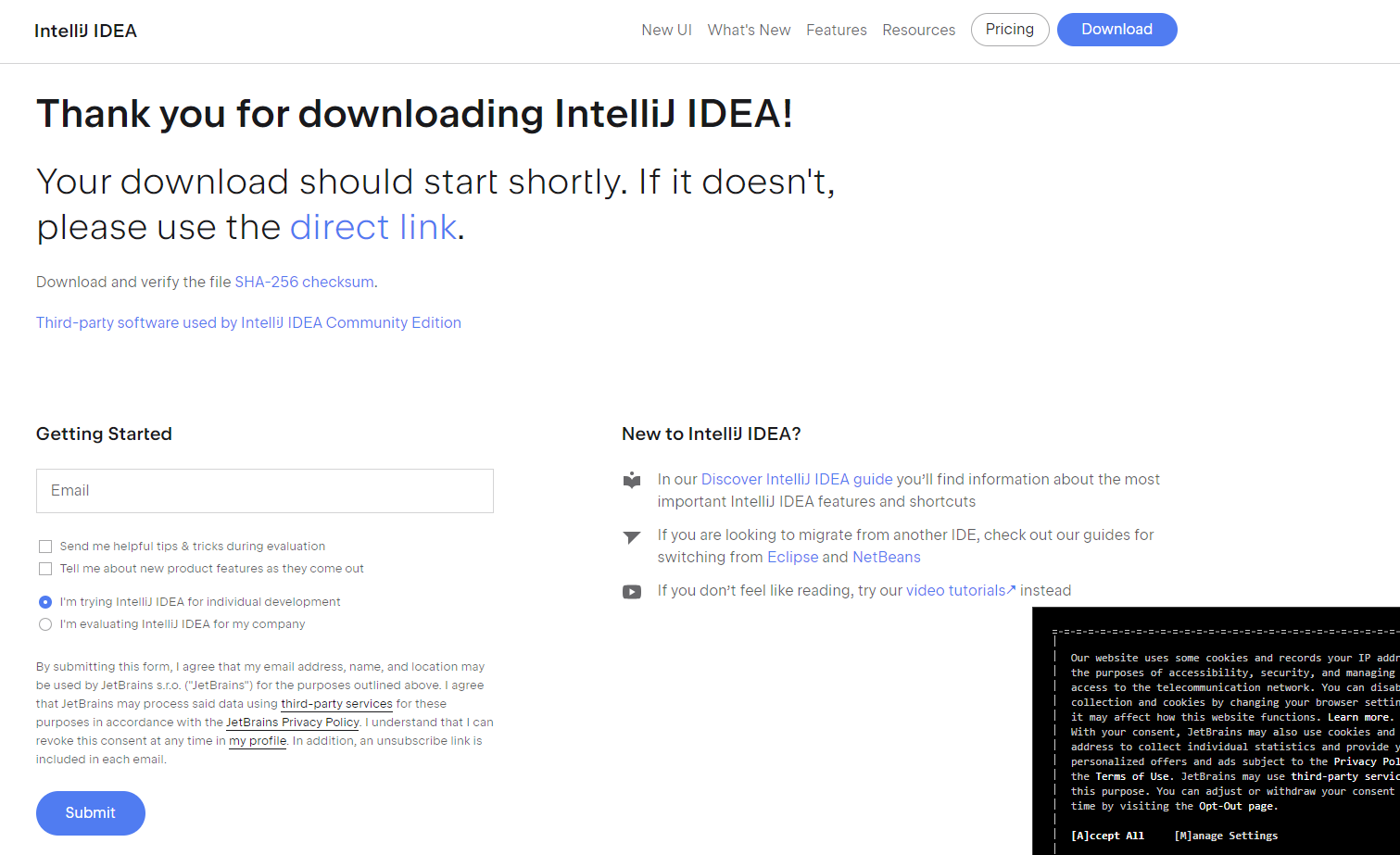Open the What's New page

(x=749, y=30)
